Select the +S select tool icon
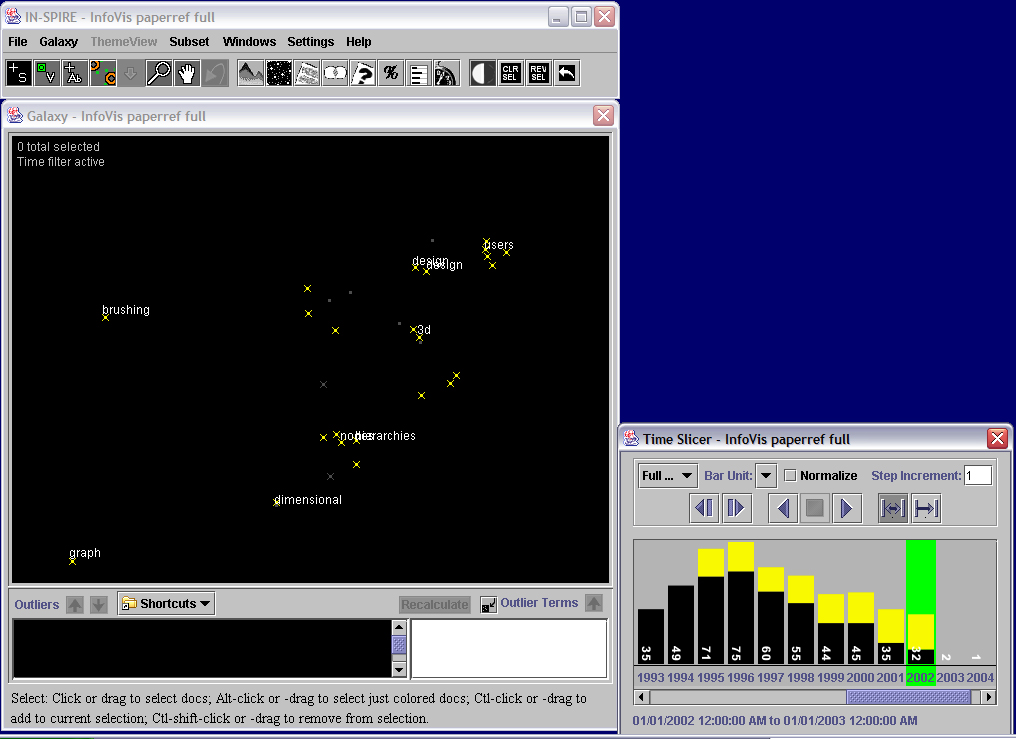 [x=19, y=73]
